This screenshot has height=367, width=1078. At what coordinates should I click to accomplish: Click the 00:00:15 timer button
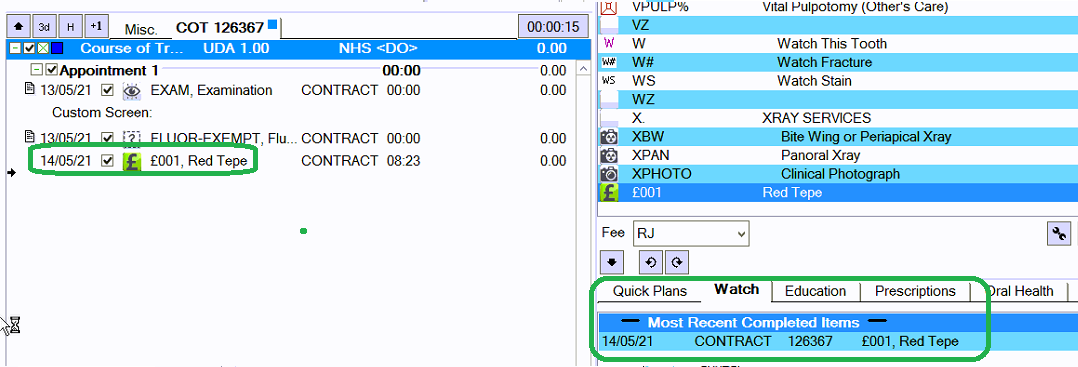553,27
